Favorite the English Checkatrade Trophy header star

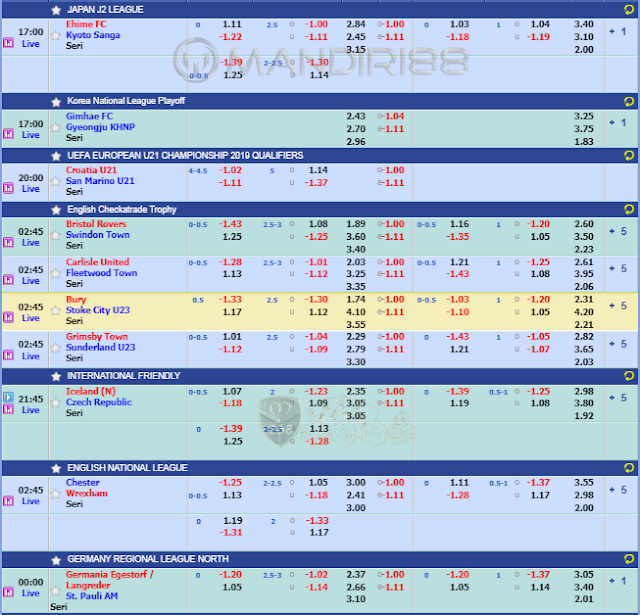point(56,210)
